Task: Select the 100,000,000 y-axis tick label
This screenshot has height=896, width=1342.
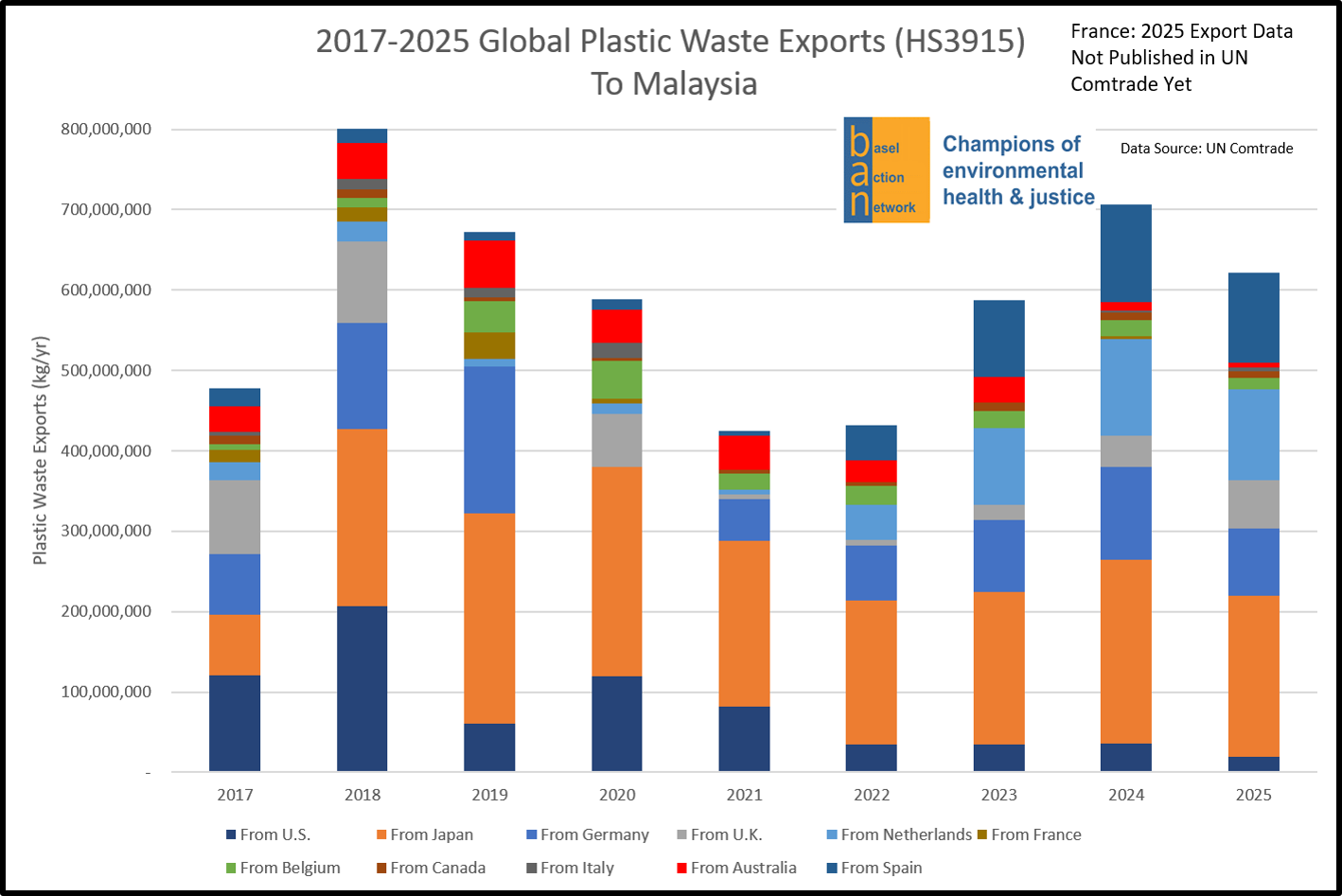Action: coord(104,692)
